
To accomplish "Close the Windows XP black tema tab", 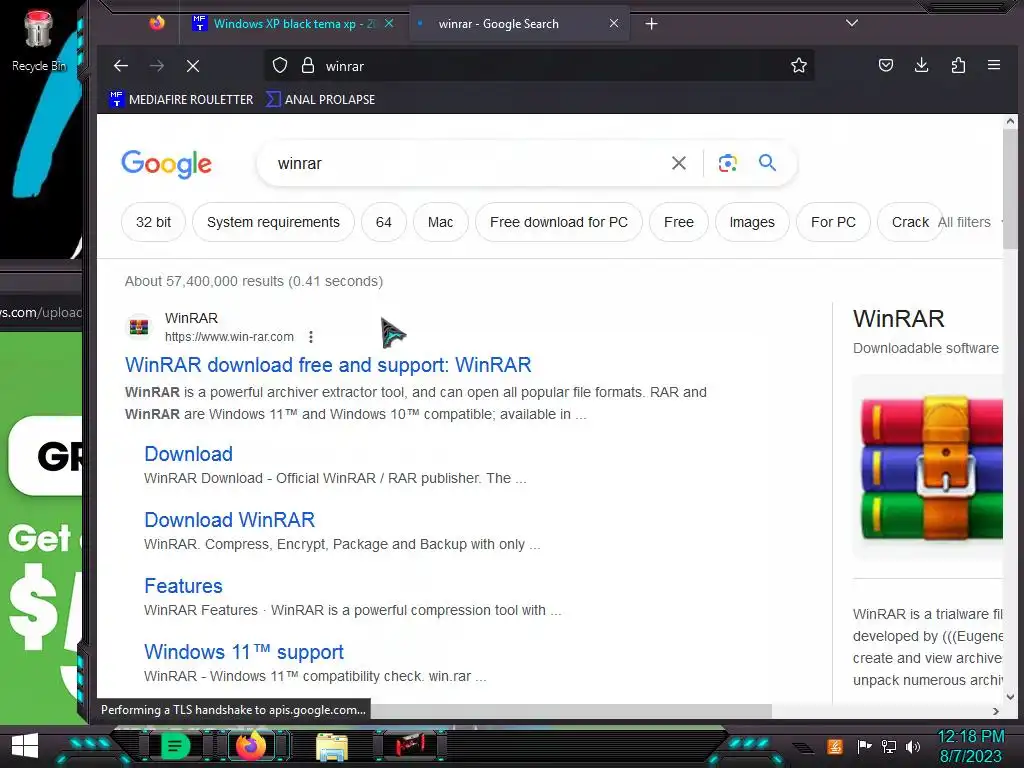I will pos(389,24).
